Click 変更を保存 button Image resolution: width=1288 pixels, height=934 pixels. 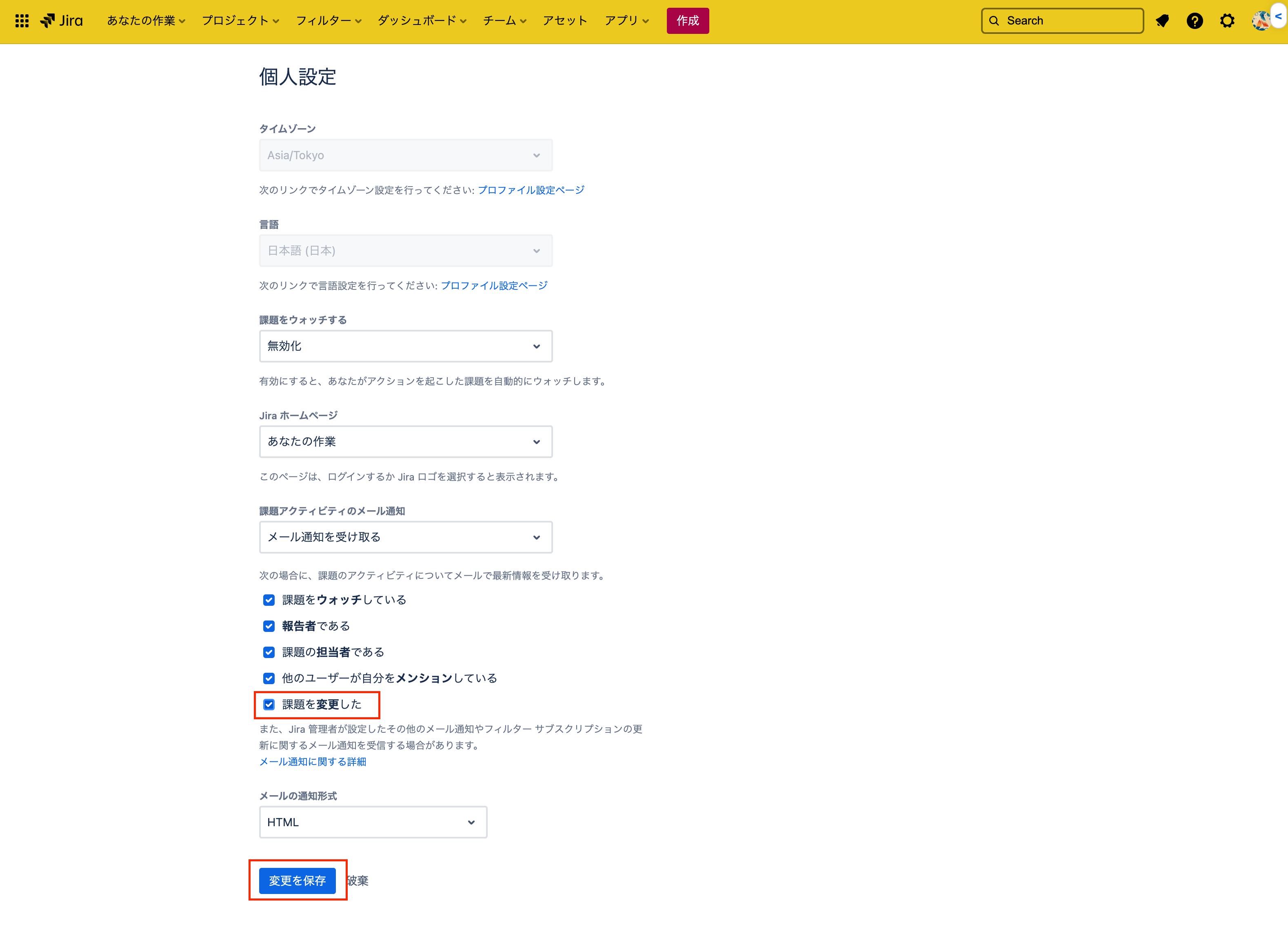(297, 881)
